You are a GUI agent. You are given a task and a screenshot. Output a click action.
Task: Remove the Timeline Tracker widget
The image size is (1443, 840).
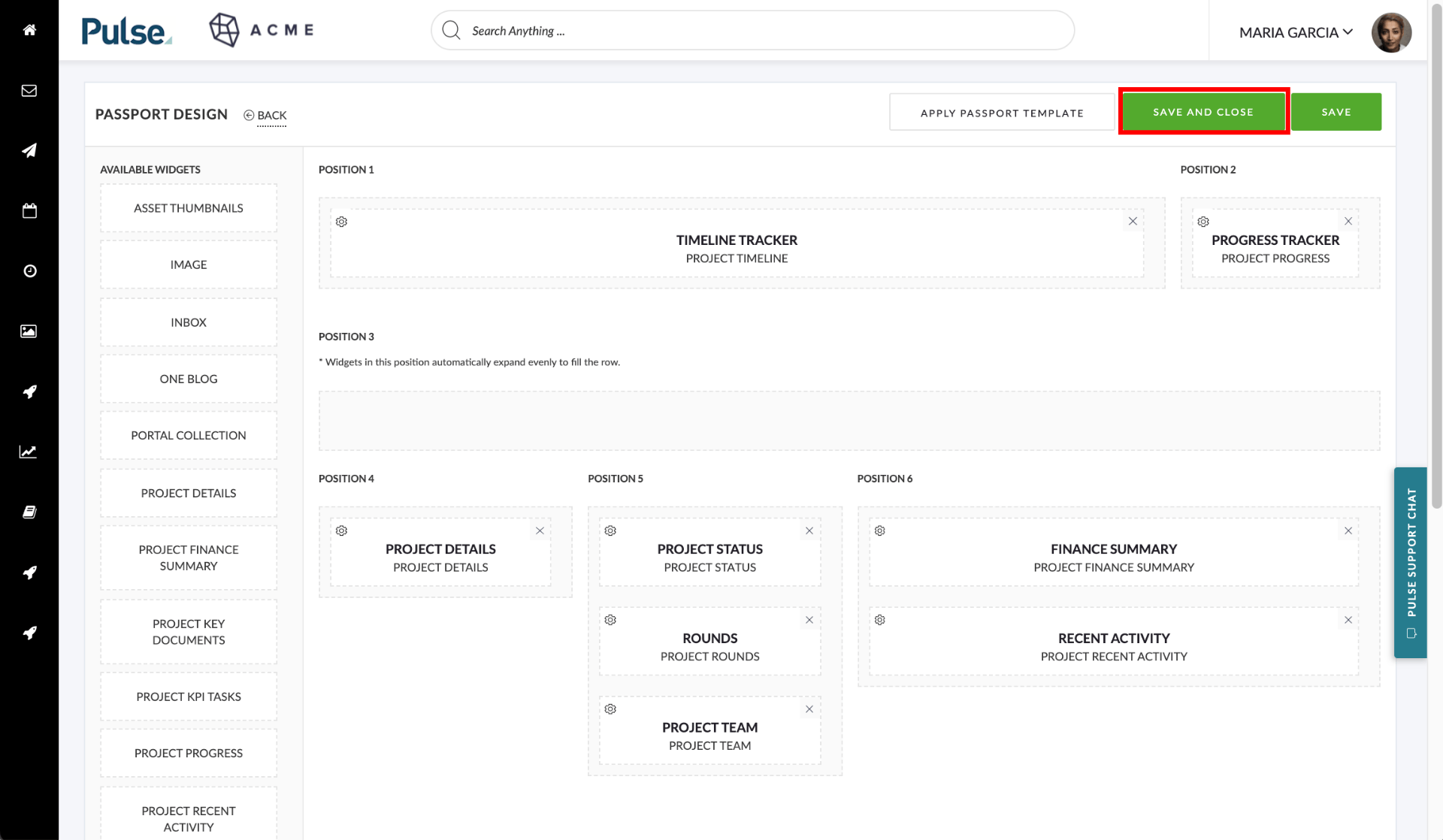pos(1133,221)
